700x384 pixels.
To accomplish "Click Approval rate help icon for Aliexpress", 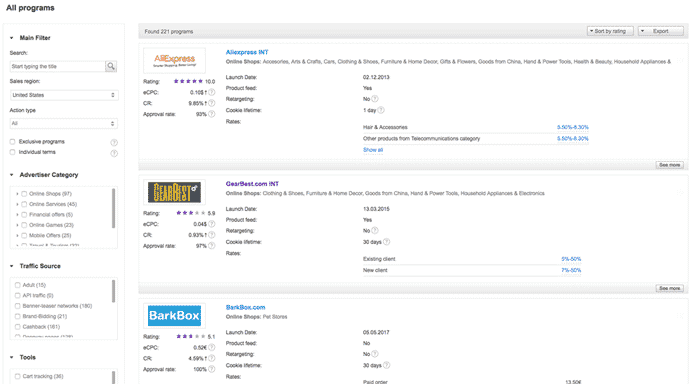I will pyautogui.click(x=212, y=114).
